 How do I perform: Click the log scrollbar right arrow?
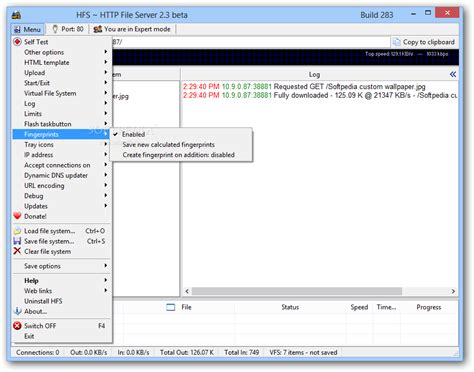[453, 291]
